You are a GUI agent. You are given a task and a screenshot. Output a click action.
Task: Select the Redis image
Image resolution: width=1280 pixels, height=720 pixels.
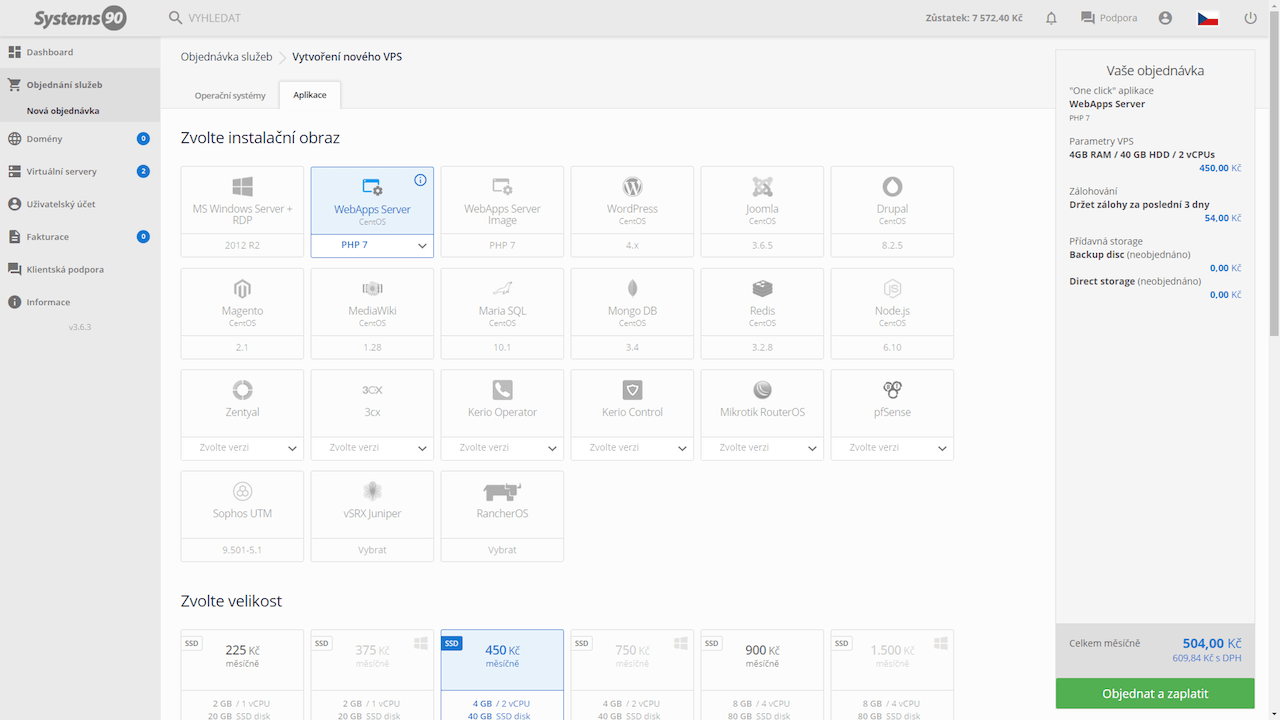pos(762,313)
